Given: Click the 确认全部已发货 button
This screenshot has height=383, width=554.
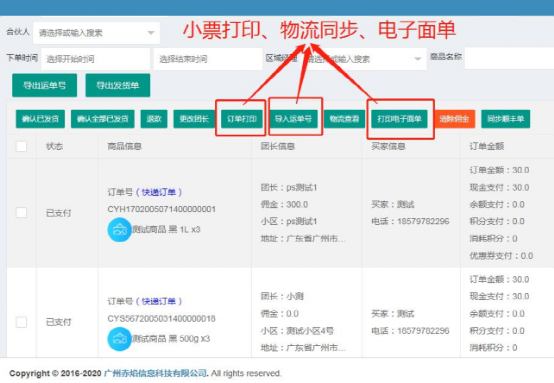Looking at the screenshot, I should click(102, 119).
